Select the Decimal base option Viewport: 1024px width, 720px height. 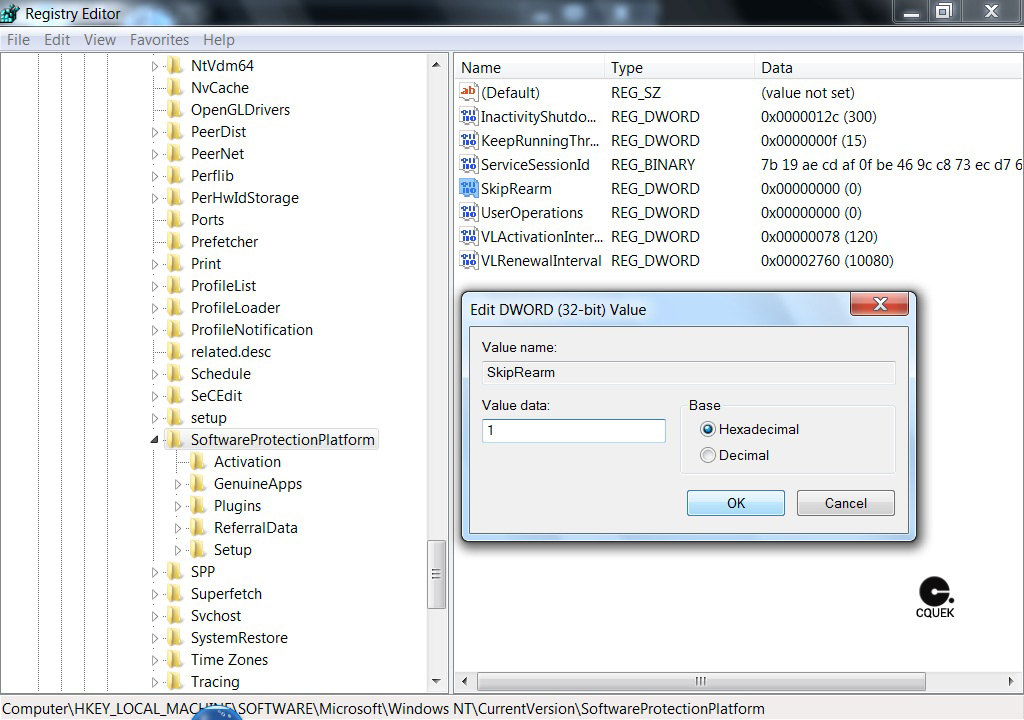coord(707,455)
